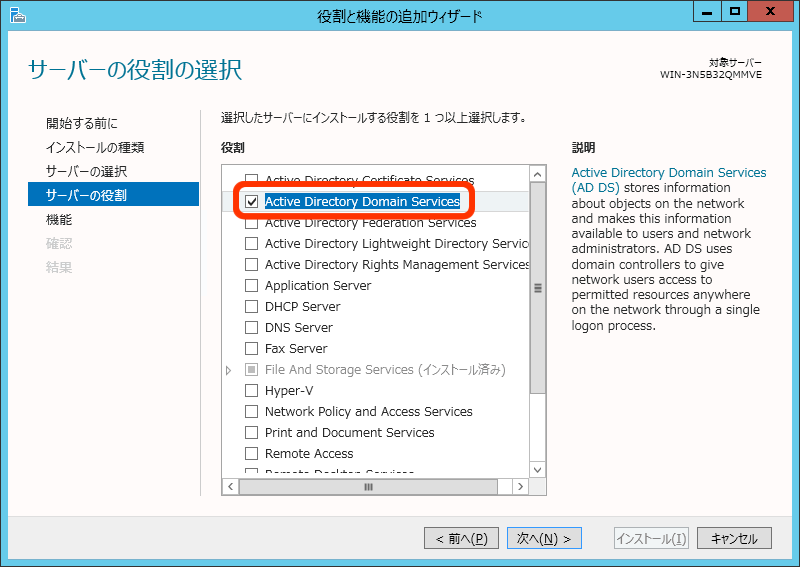Click the roles list scroll up arrow
800x567 pixels.
click(537, 175)
